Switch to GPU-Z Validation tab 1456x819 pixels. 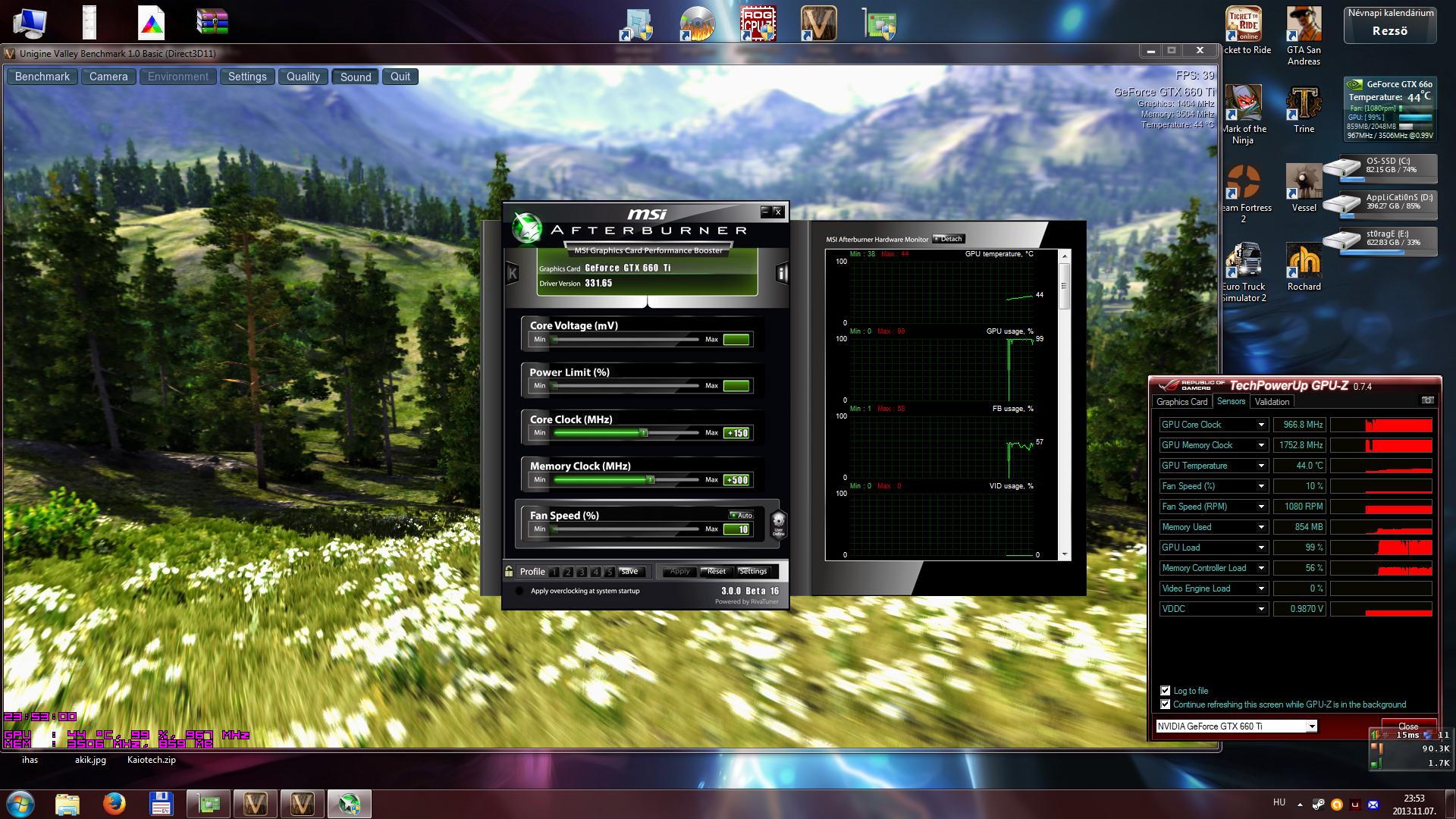point(1272,402)
